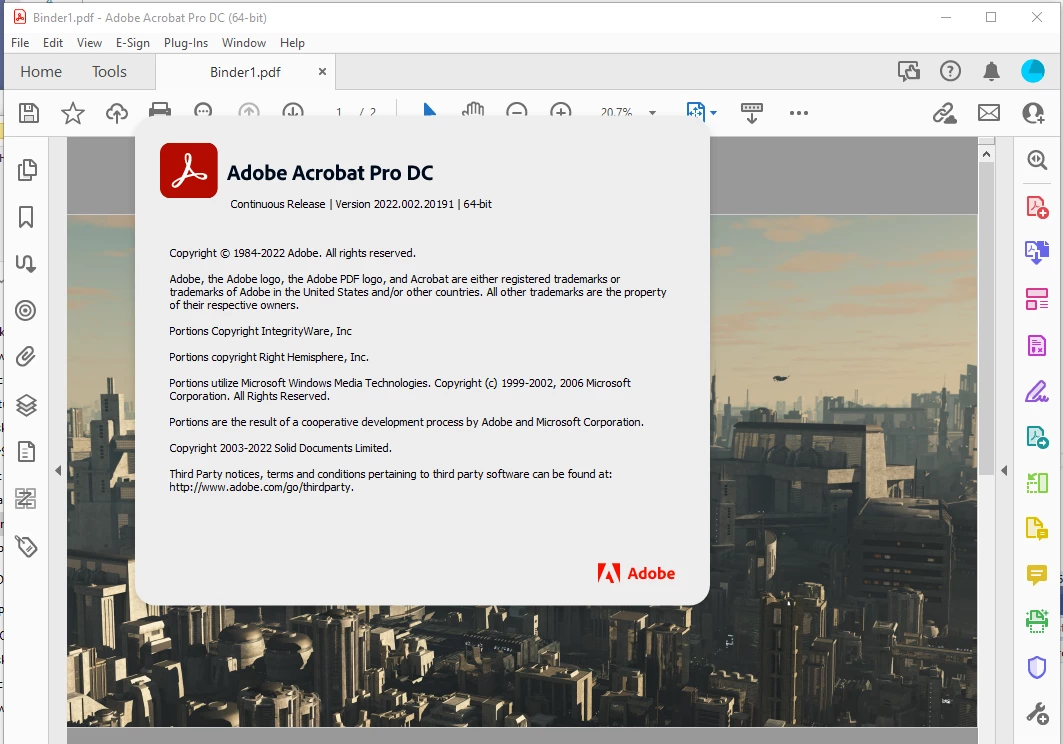
Task: Send file by email envelope icon
Action: 988,113
